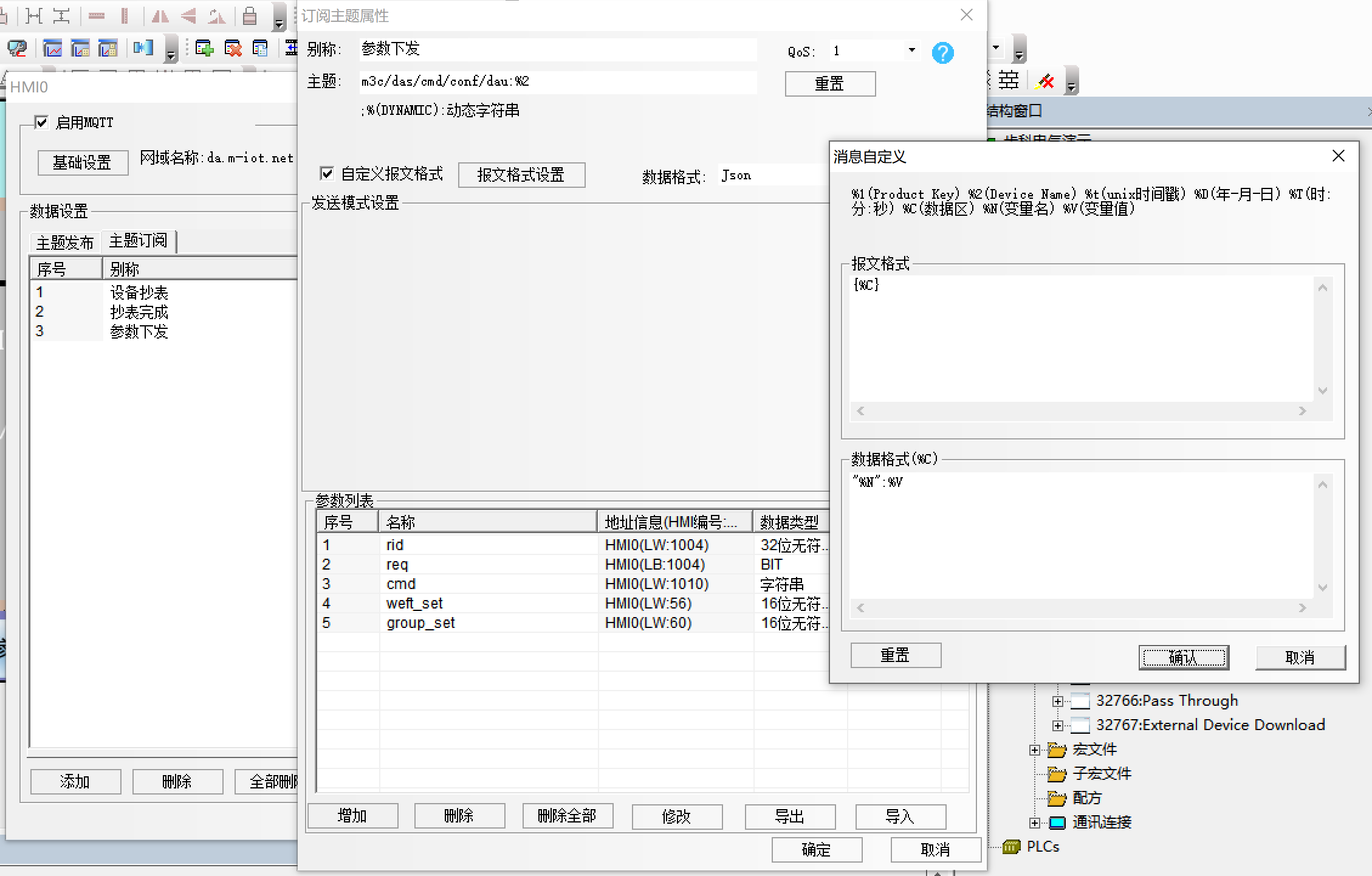The height and width of the screenshot is (876, 1372).
Task: Expand the 32767:External Device Download node
Action: click(x=1057, y=726)
